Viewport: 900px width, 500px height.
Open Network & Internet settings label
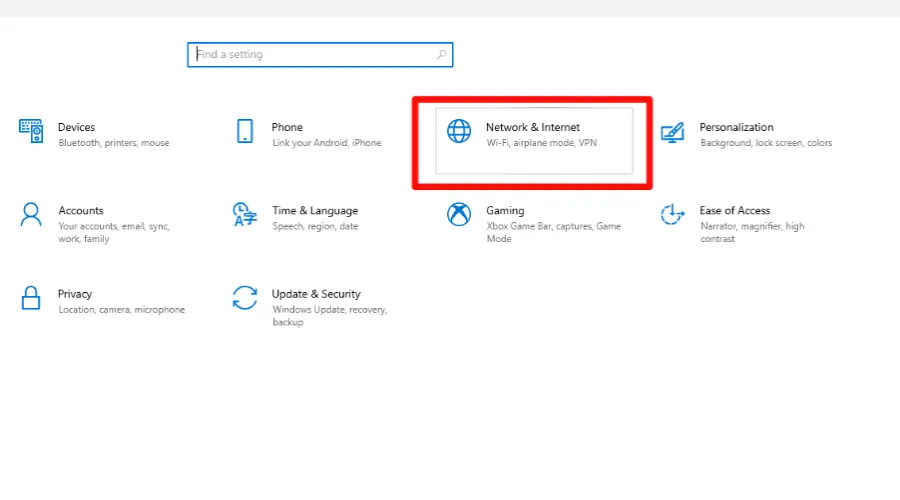tap(533, 127)
